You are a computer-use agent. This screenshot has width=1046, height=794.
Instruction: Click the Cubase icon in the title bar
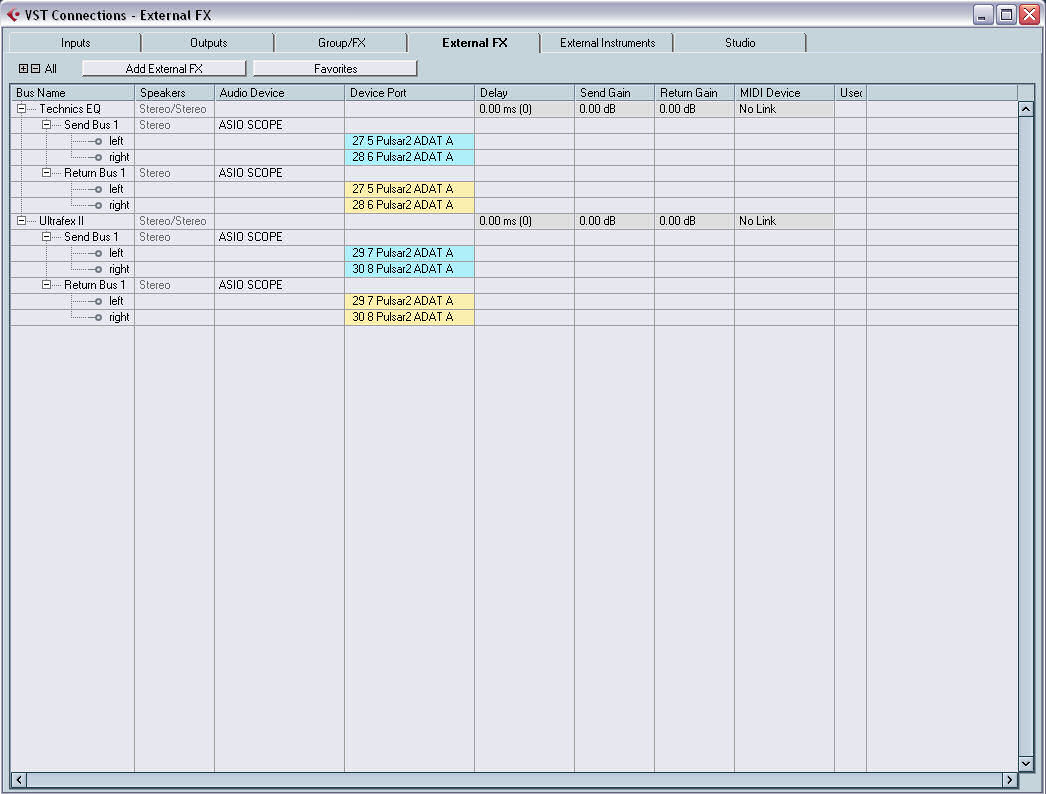click(x=12, y=14)
